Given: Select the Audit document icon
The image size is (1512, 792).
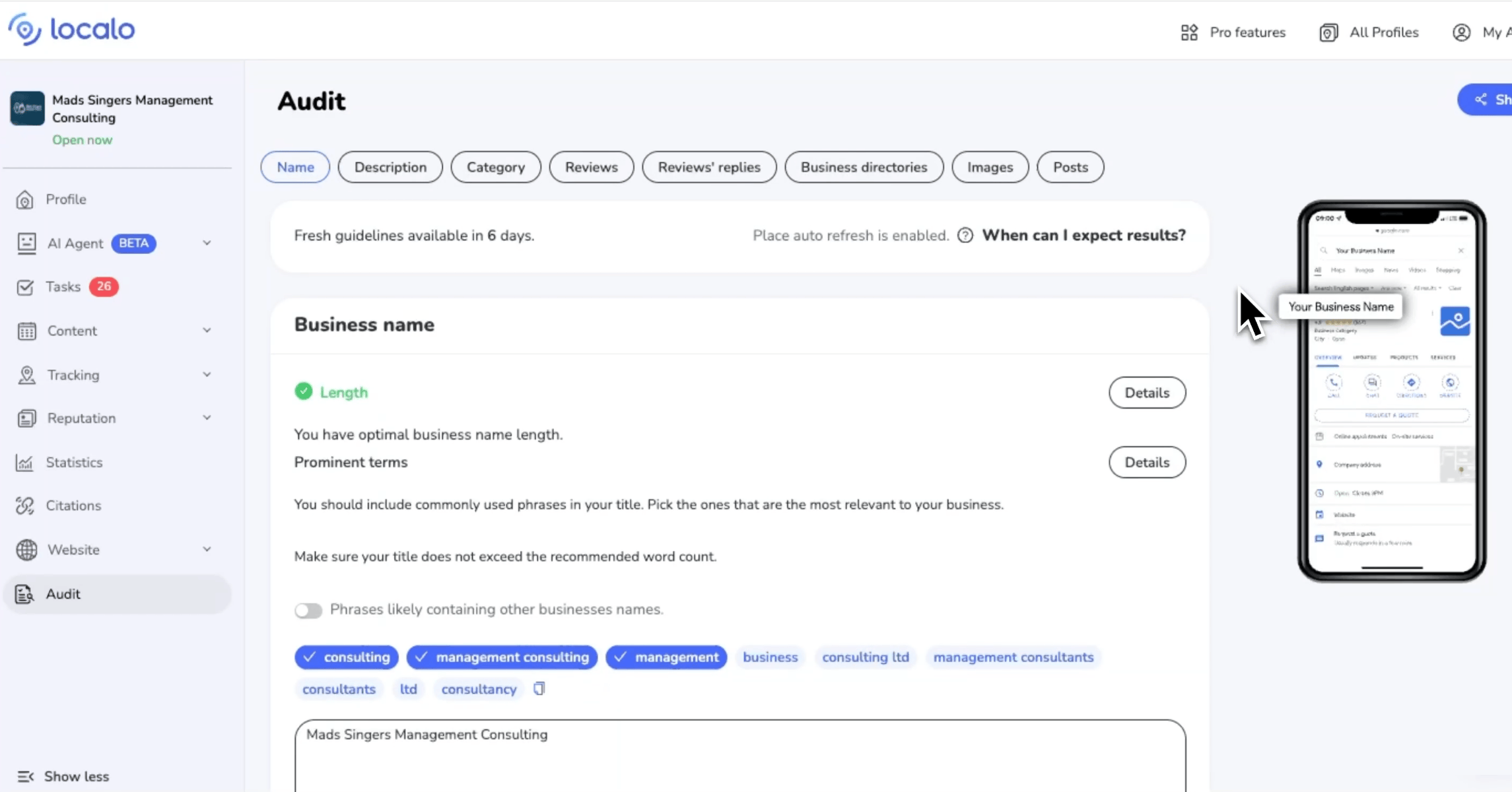Looking at the screenshot, I should click(25, 593).
